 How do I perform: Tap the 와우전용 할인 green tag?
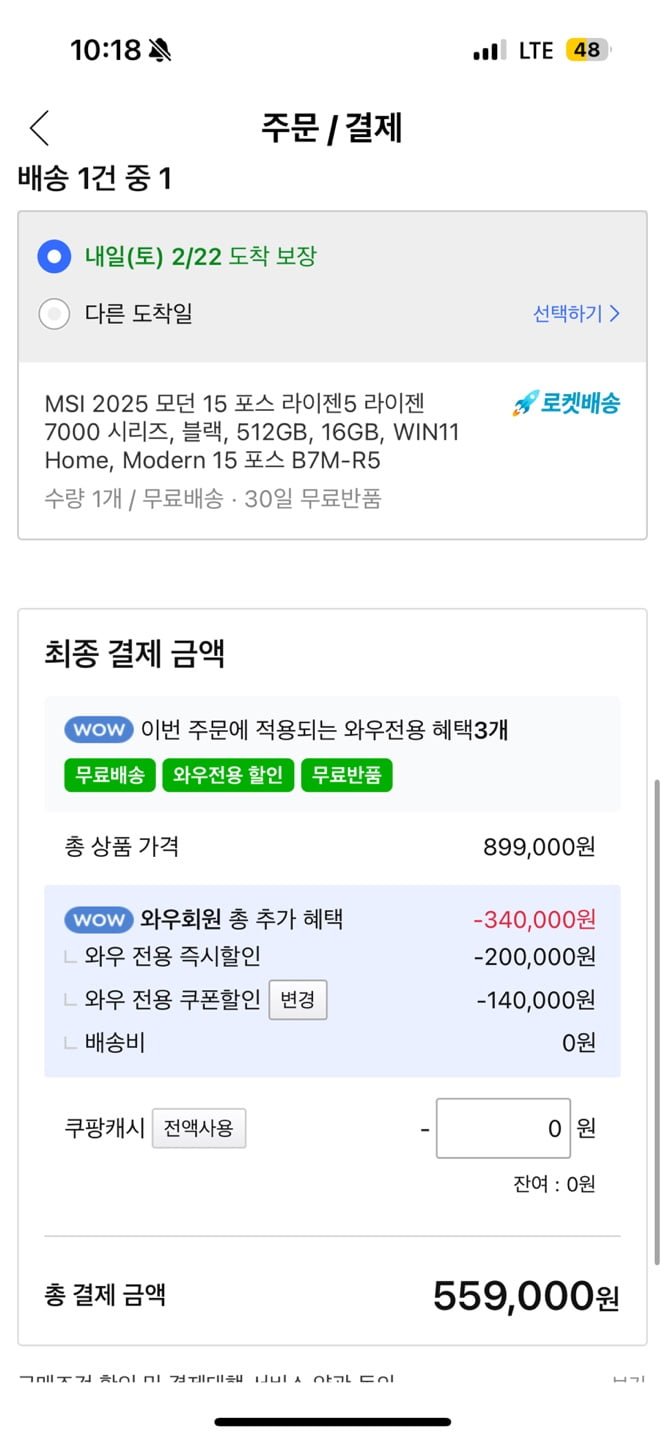(x=228, y=775)
